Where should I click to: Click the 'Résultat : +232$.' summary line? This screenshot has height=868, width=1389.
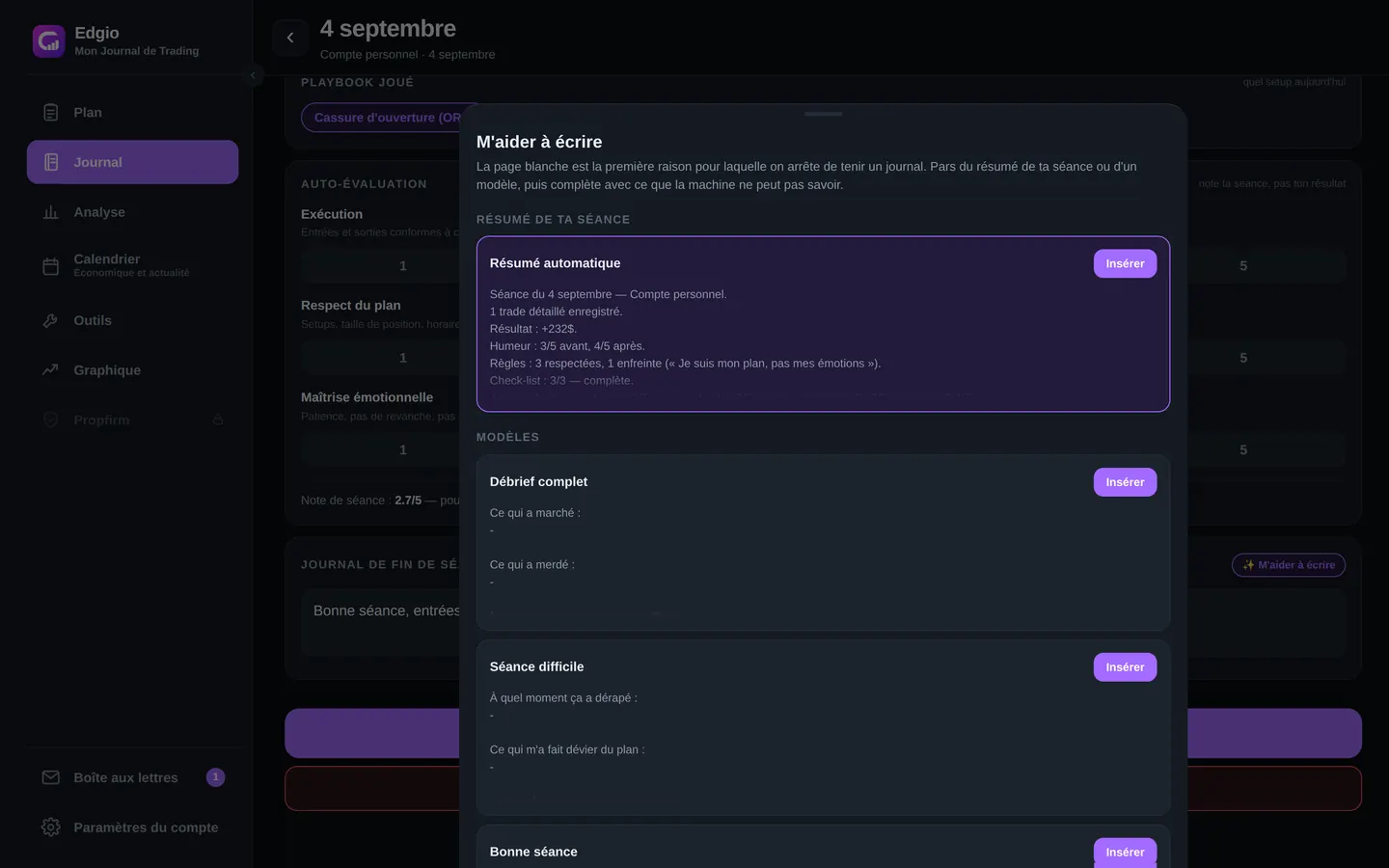click(x=533, y=329)
